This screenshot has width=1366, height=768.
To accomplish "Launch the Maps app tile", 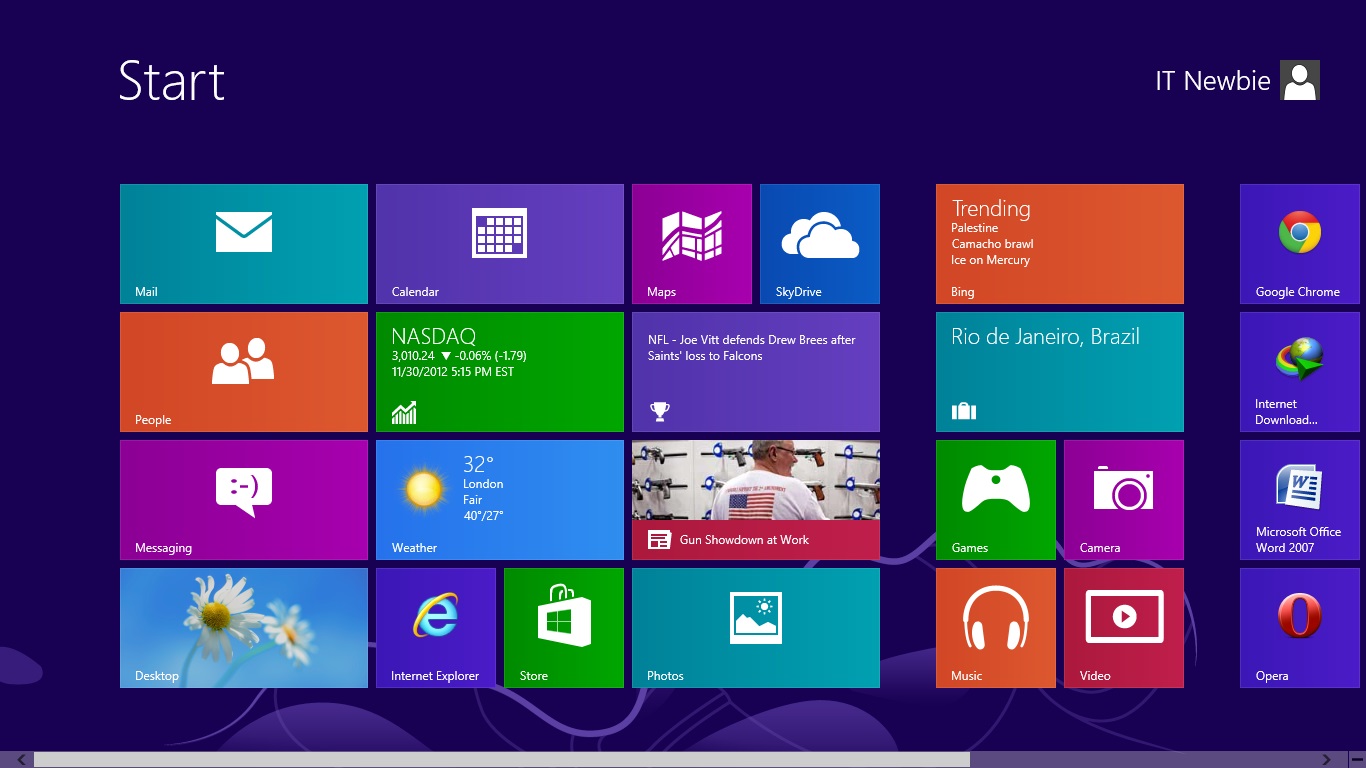I will coord(692,244).
